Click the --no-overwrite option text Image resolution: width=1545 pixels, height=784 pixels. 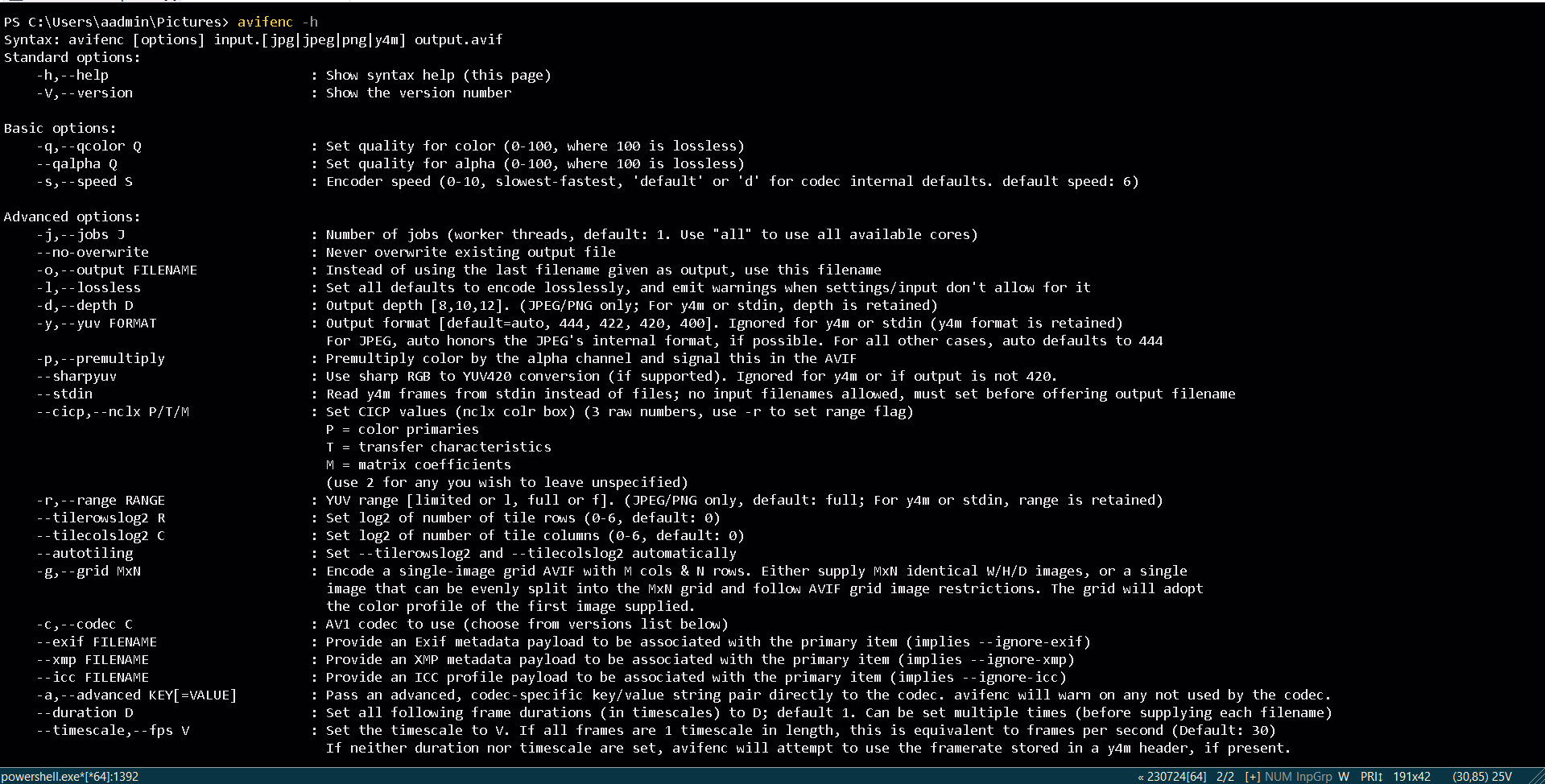93,252
